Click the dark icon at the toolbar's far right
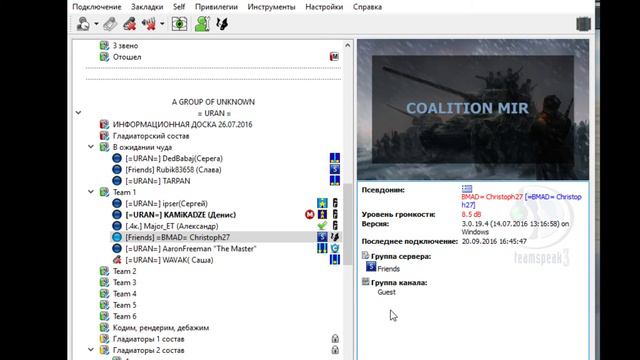640x360 pixels. (x=583, y=24)
